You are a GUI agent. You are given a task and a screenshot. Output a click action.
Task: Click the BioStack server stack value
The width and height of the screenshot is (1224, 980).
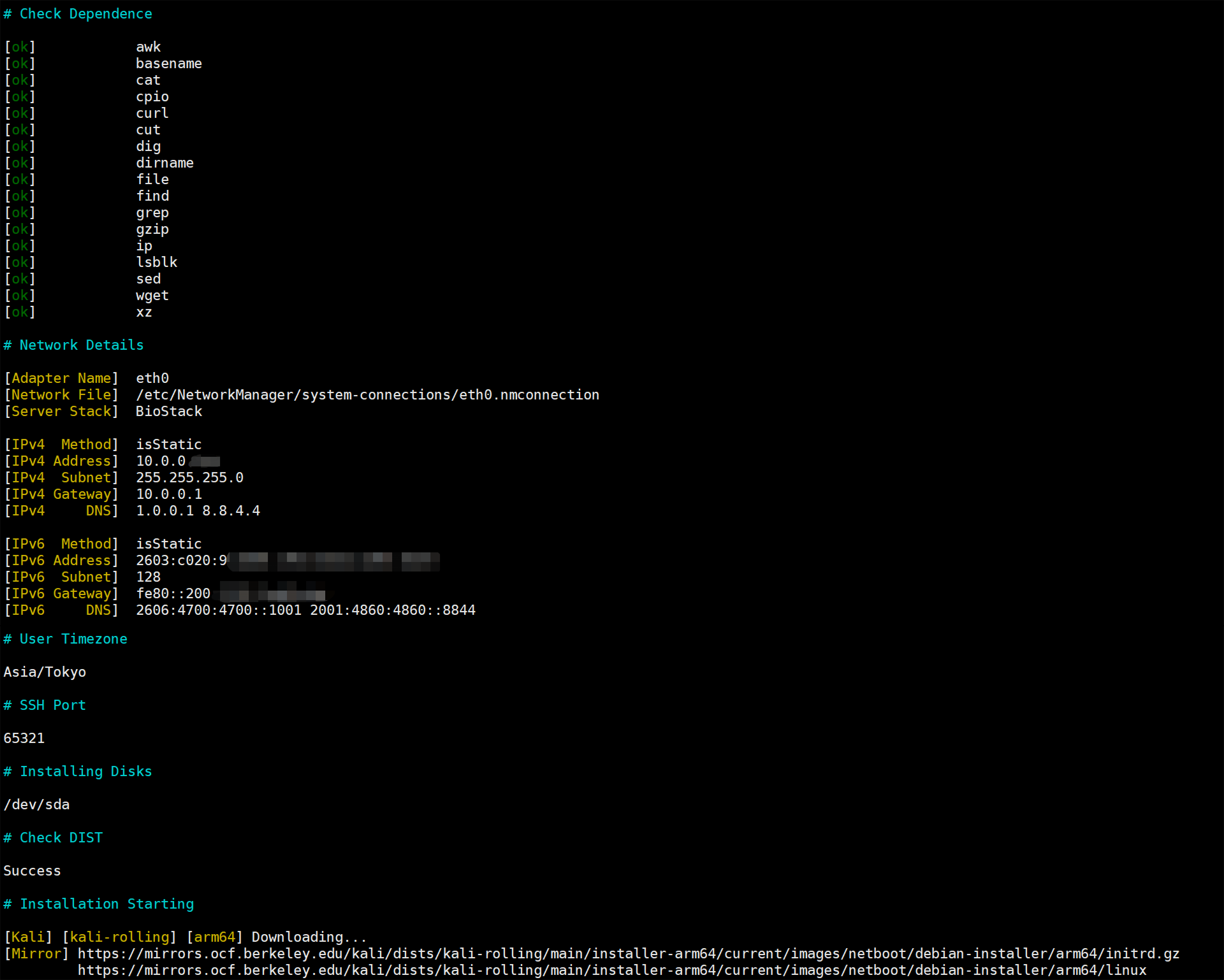[168, 412]
